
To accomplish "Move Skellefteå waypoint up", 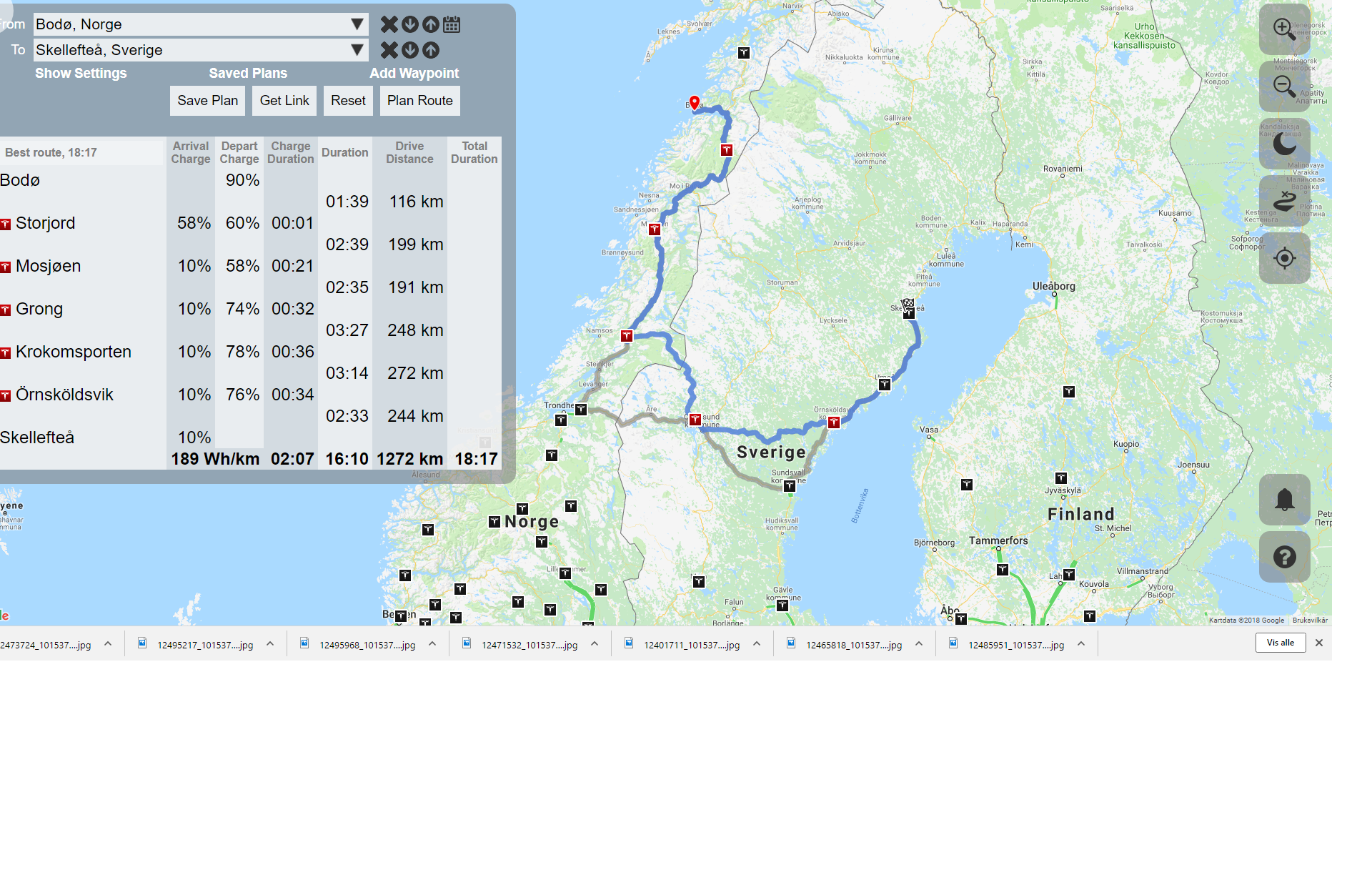I will (x=431, y=50).
